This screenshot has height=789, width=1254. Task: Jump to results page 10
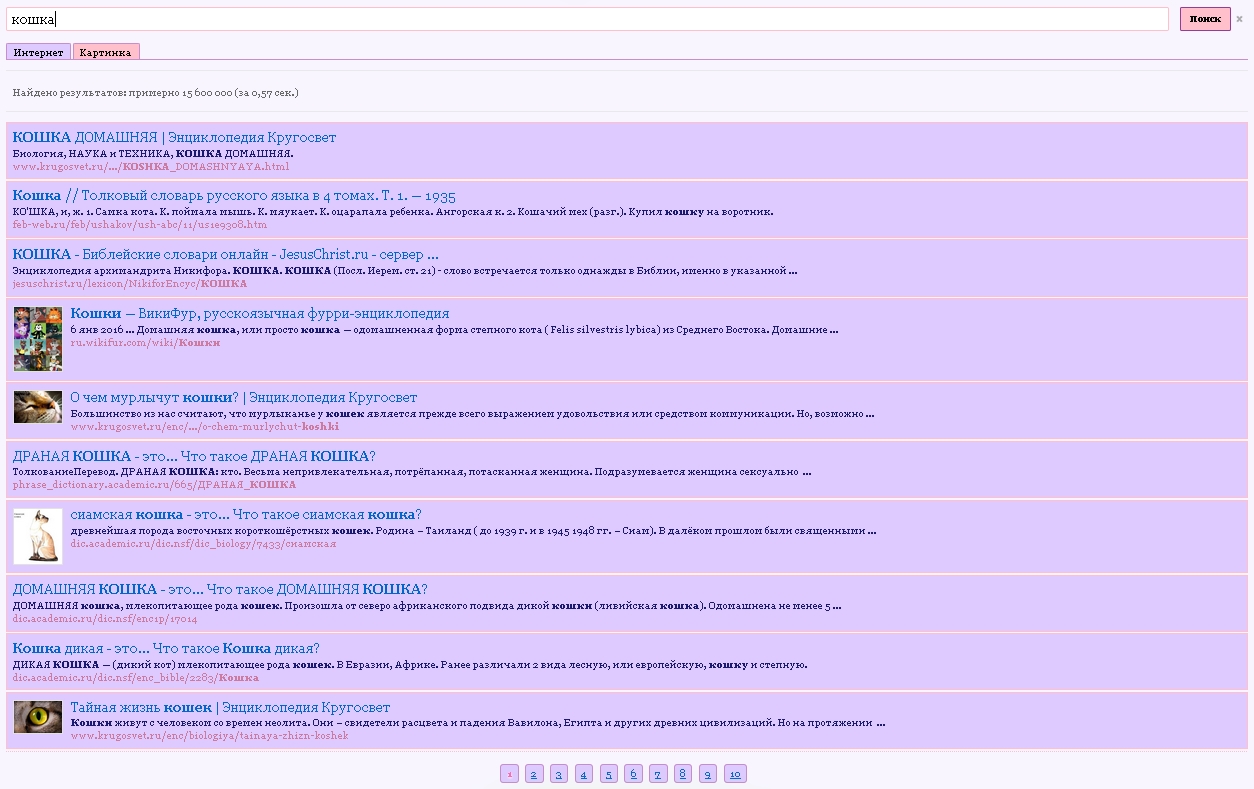point(735,774)
